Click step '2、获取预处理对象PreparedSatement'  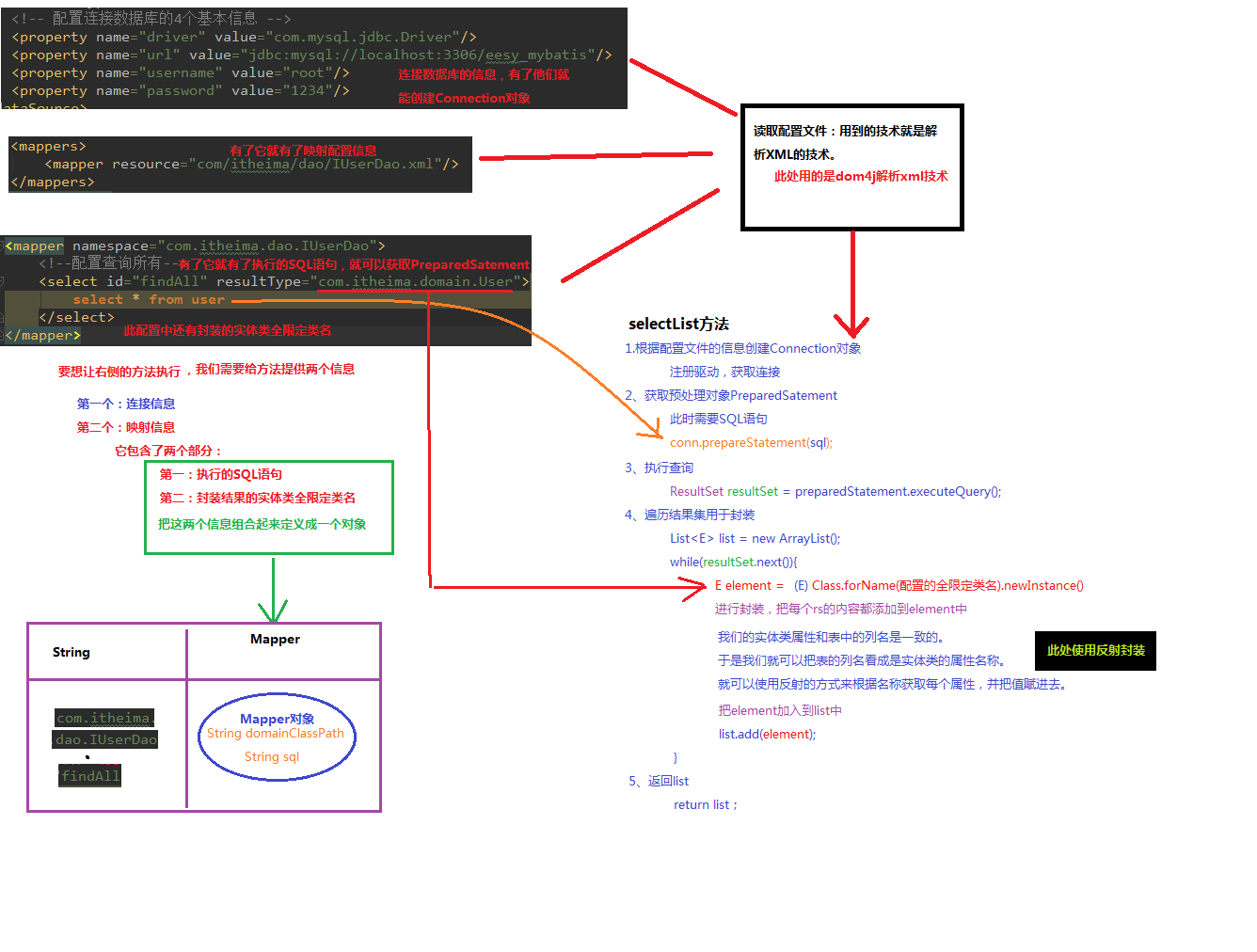pyautogui.click(x=731, y=395)
